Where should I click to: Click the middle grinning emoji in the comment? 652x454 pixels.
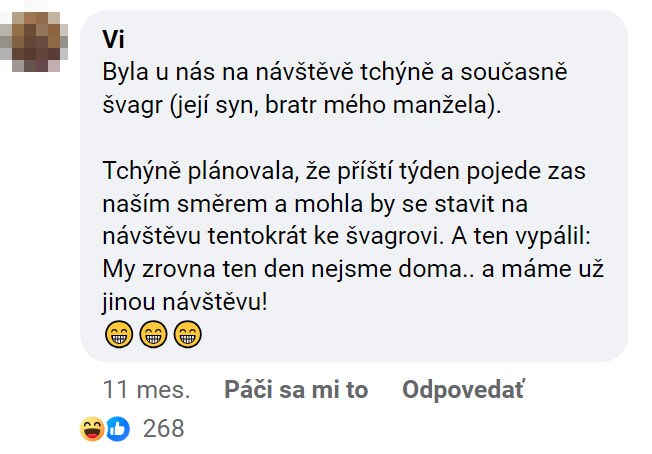tap(153, 335)
